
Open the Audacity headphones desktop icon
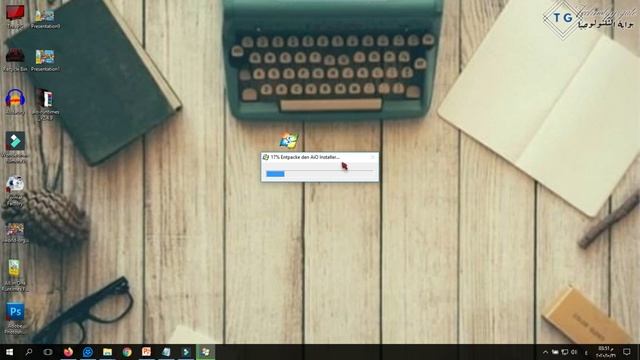[x=15, y=101]
